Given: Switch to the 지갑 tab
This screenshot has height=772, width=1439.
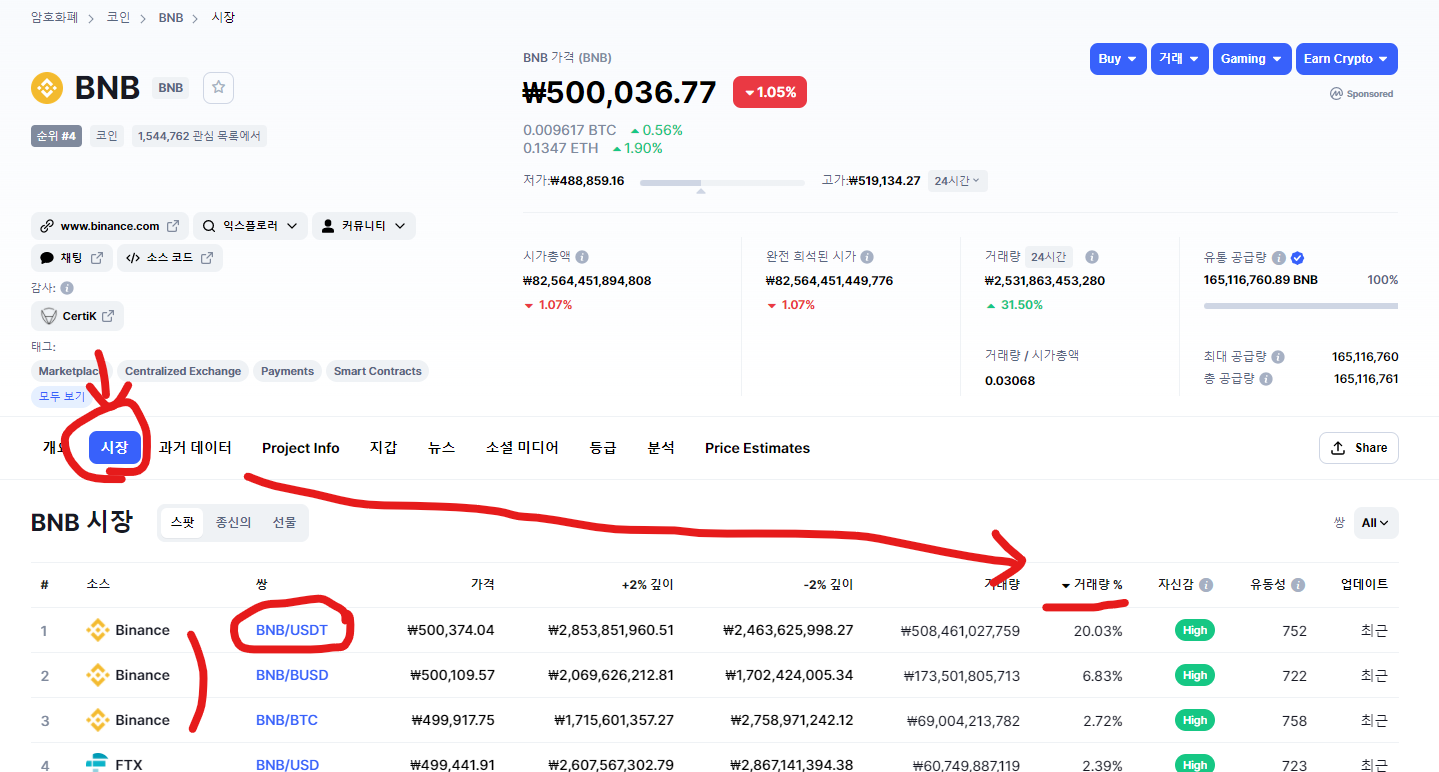Looking at the screenshot, I should point(383,448).
